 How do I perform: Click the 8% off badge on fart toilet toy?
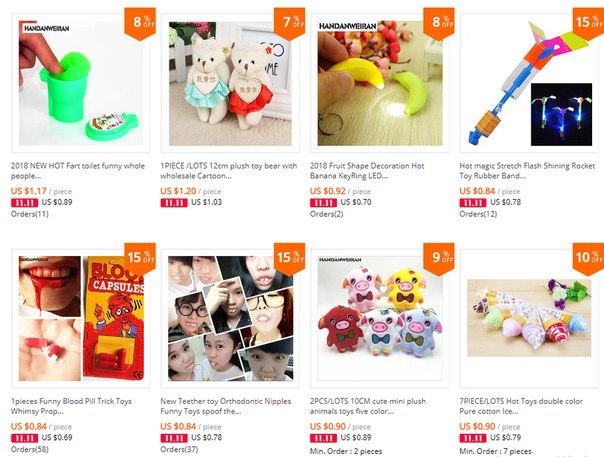click(x=140, y=23)
